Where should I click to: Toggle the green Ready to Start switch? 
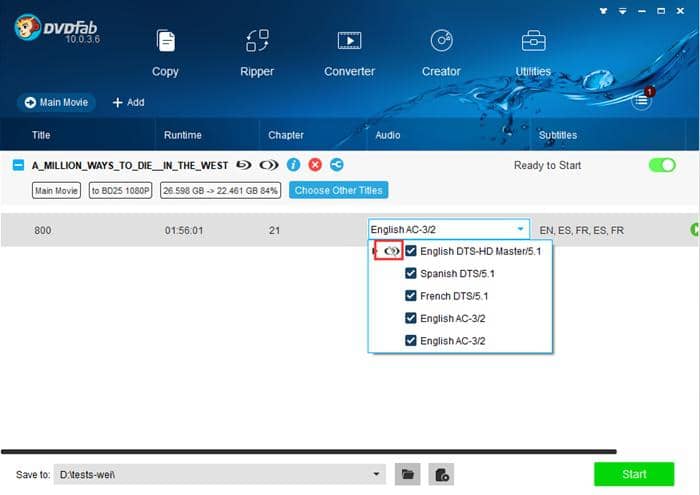(x=662, y=165)
